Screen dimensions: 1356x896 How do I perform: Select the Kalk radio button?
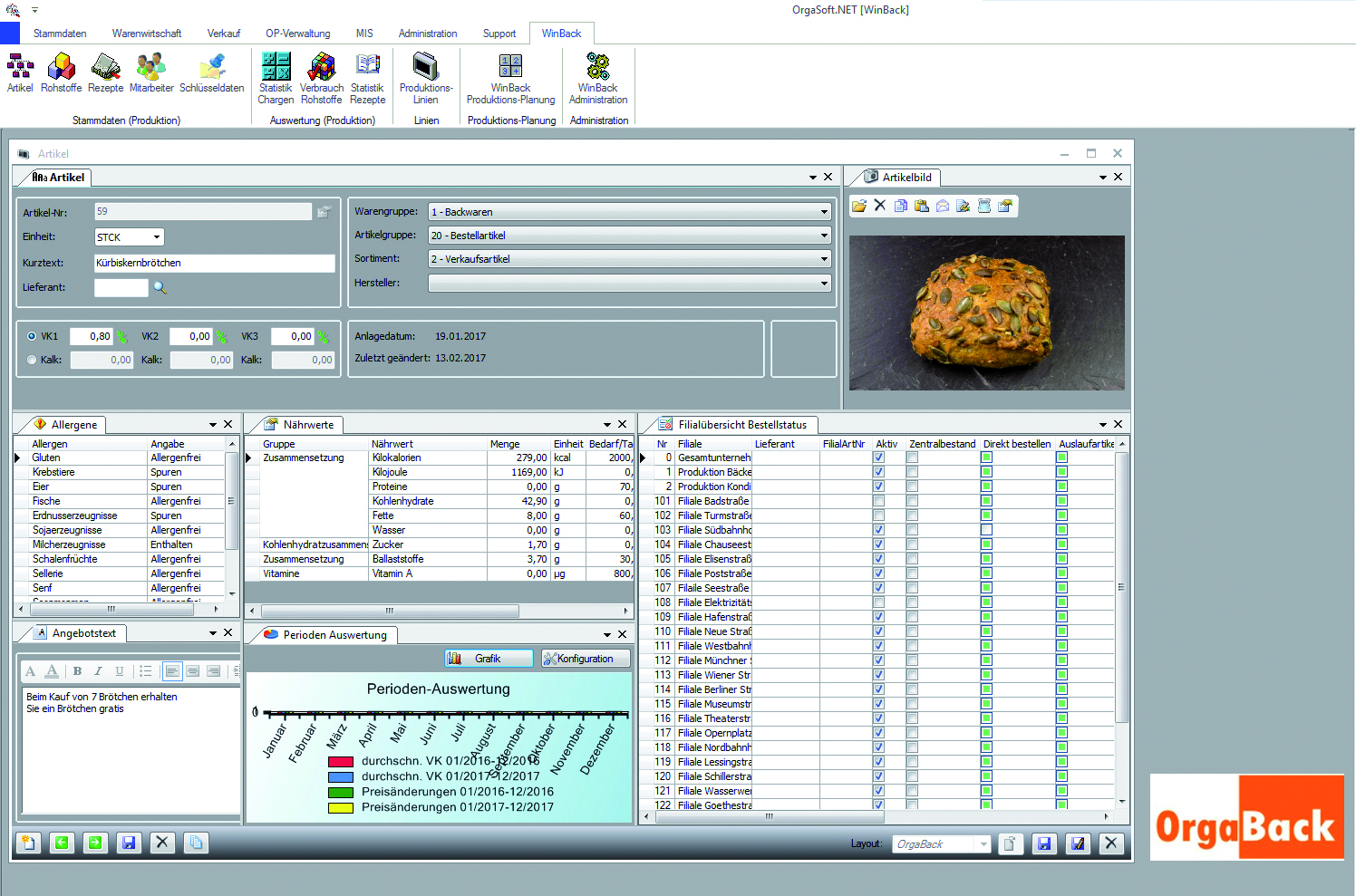click(x=33, y=360)
